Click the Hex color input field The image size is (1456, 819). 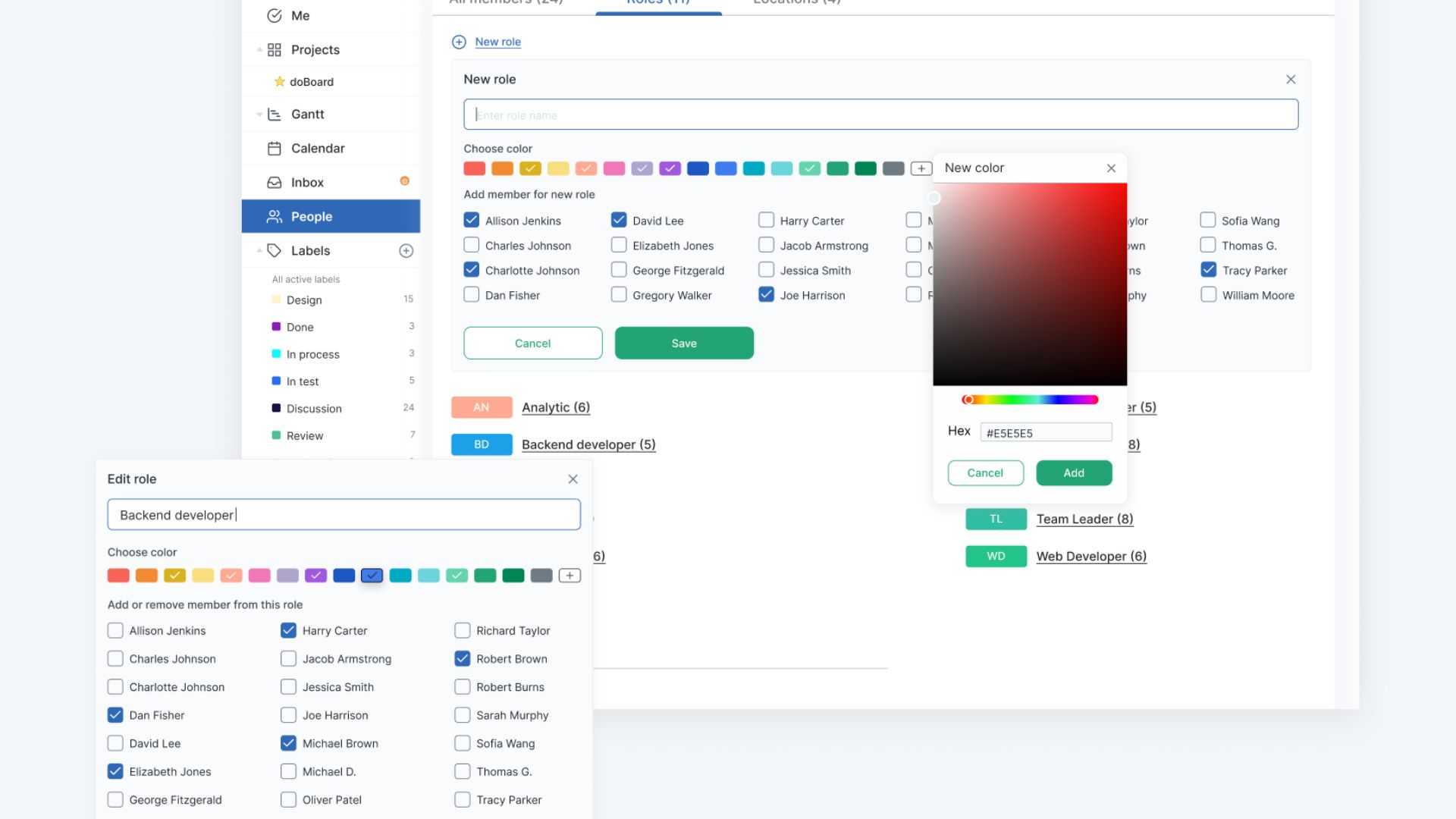tap(1045, 433)
